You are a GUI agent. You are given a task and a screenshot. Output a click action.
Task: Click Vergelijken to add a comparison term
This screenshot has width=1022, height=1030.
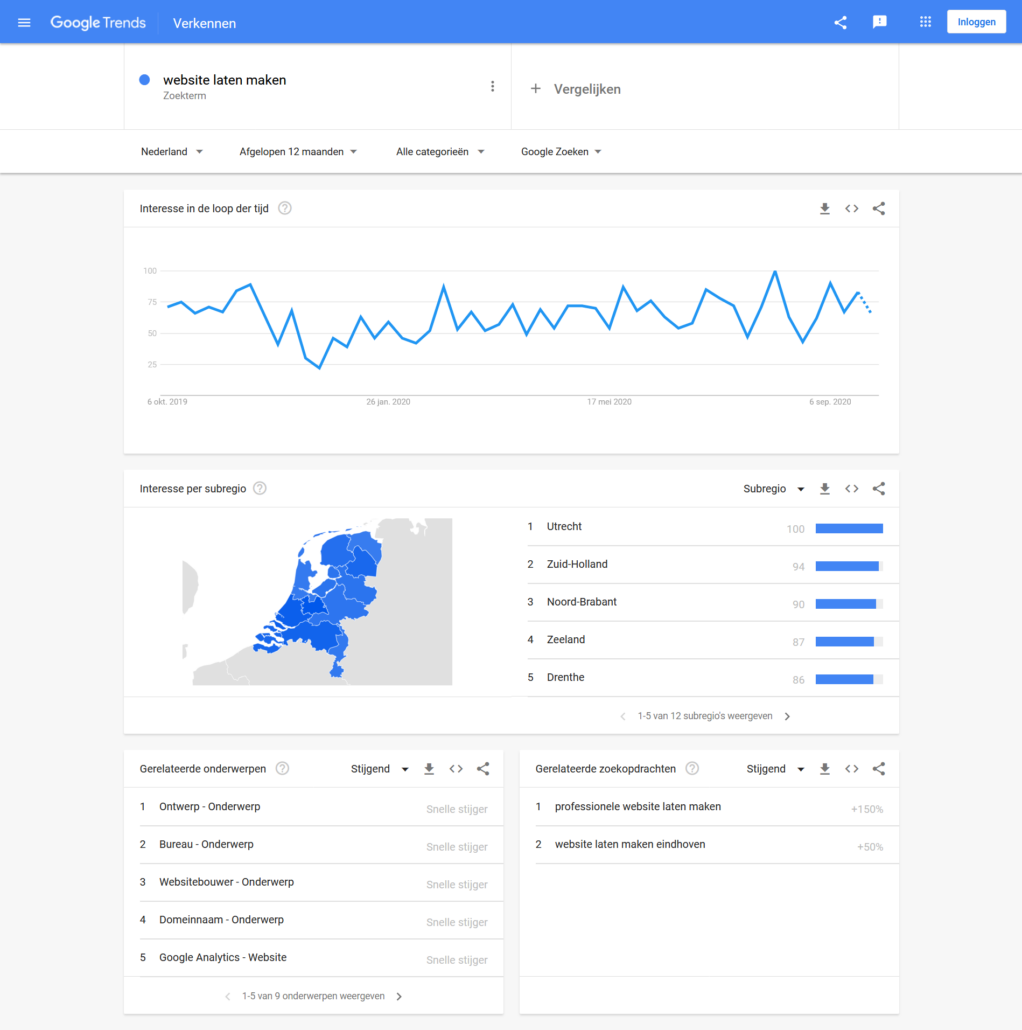(576, 88)
